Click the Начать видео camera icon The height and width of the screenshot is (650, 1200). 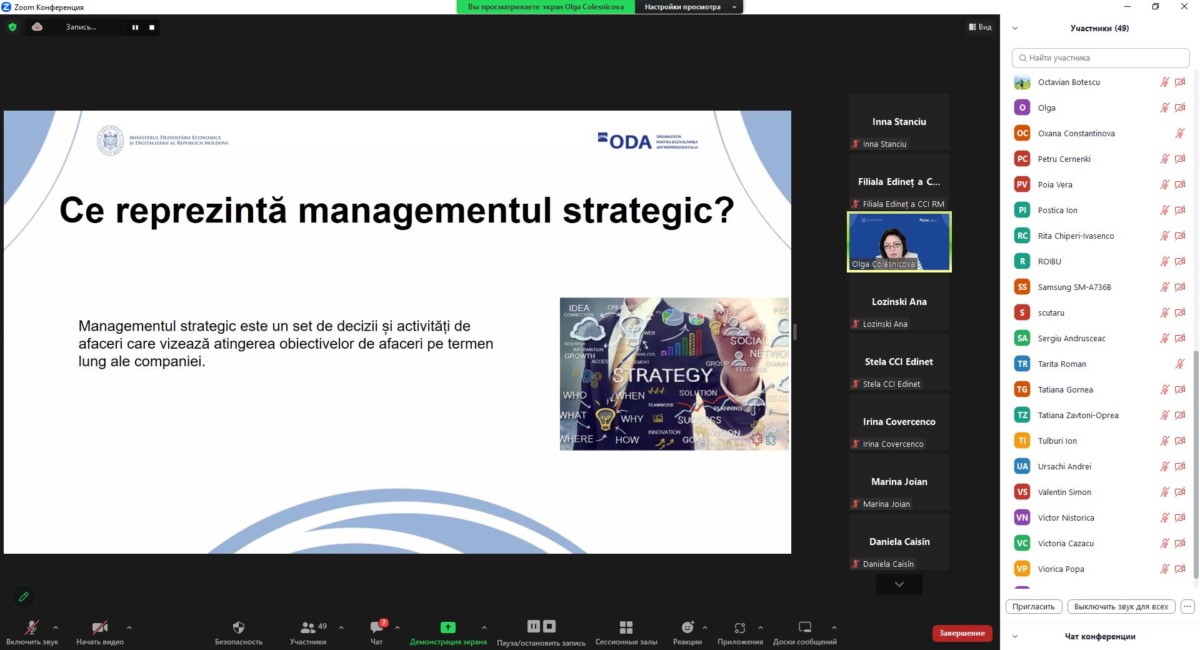100,627
